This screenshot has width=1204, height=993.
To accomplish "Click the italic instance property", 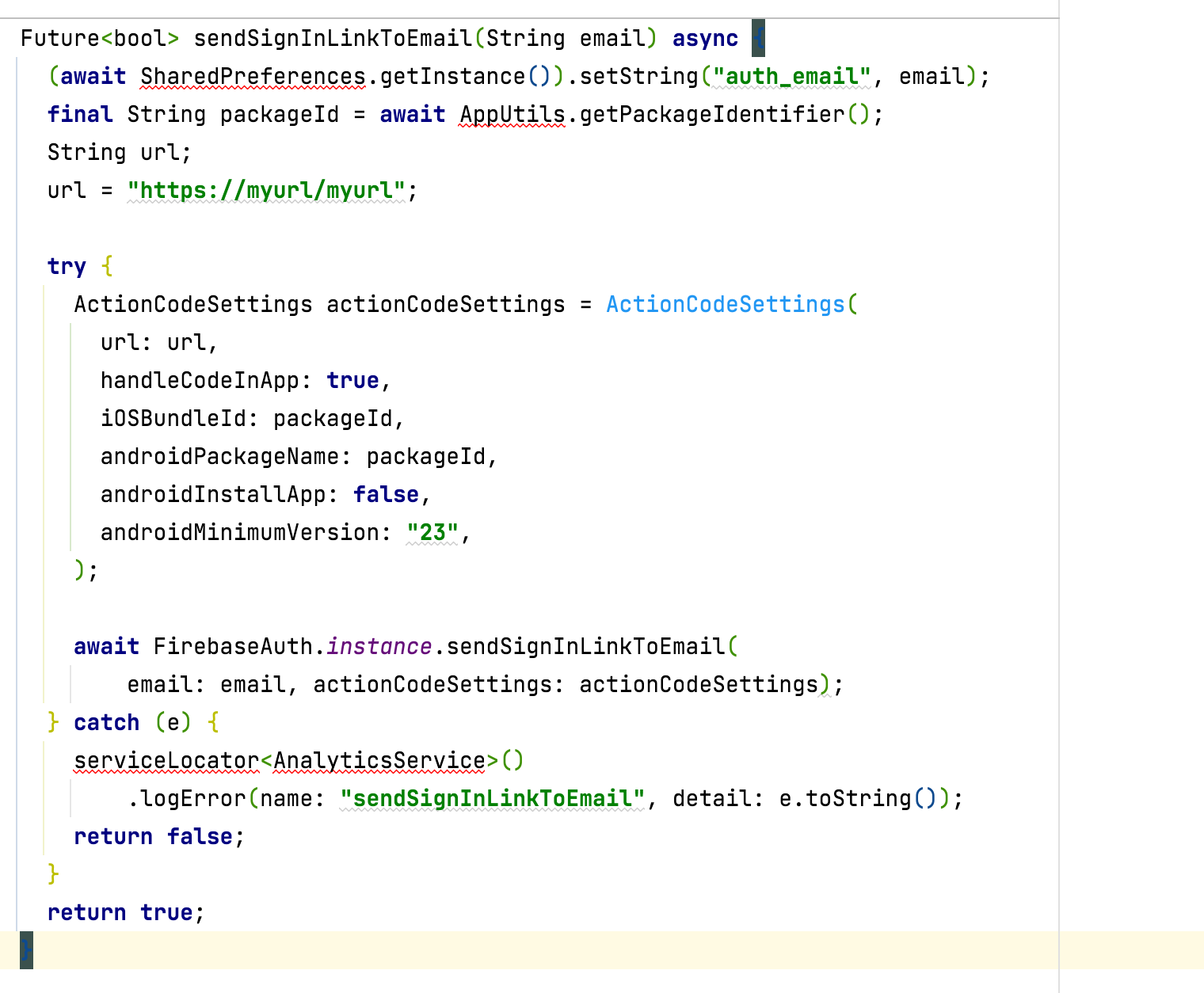I will point(379,646).
